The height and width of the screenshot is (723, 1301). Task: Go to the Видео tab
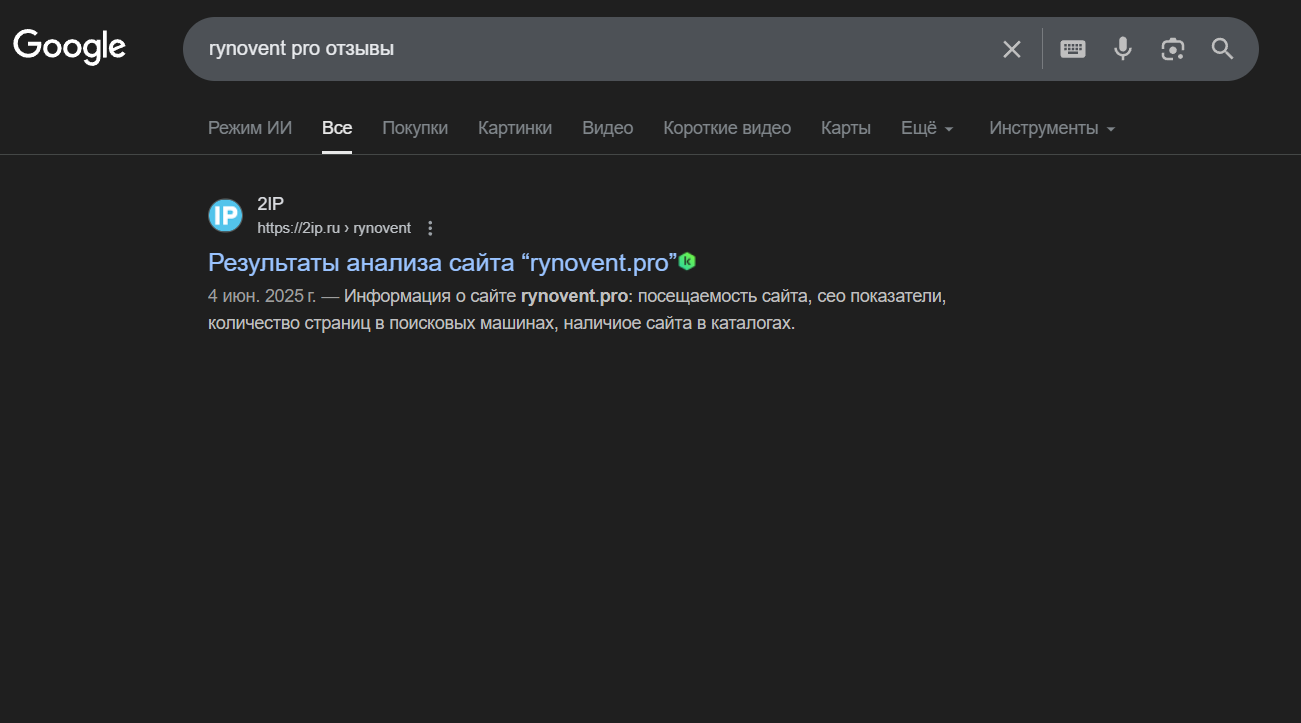tap(608, 128)
